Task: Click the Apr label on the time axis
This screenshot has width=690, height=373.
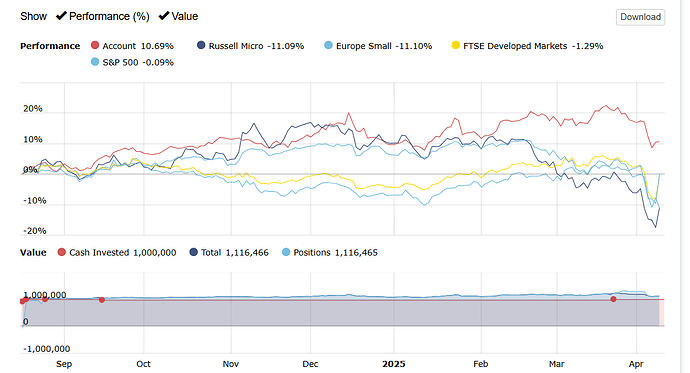Action: [636, 364]
